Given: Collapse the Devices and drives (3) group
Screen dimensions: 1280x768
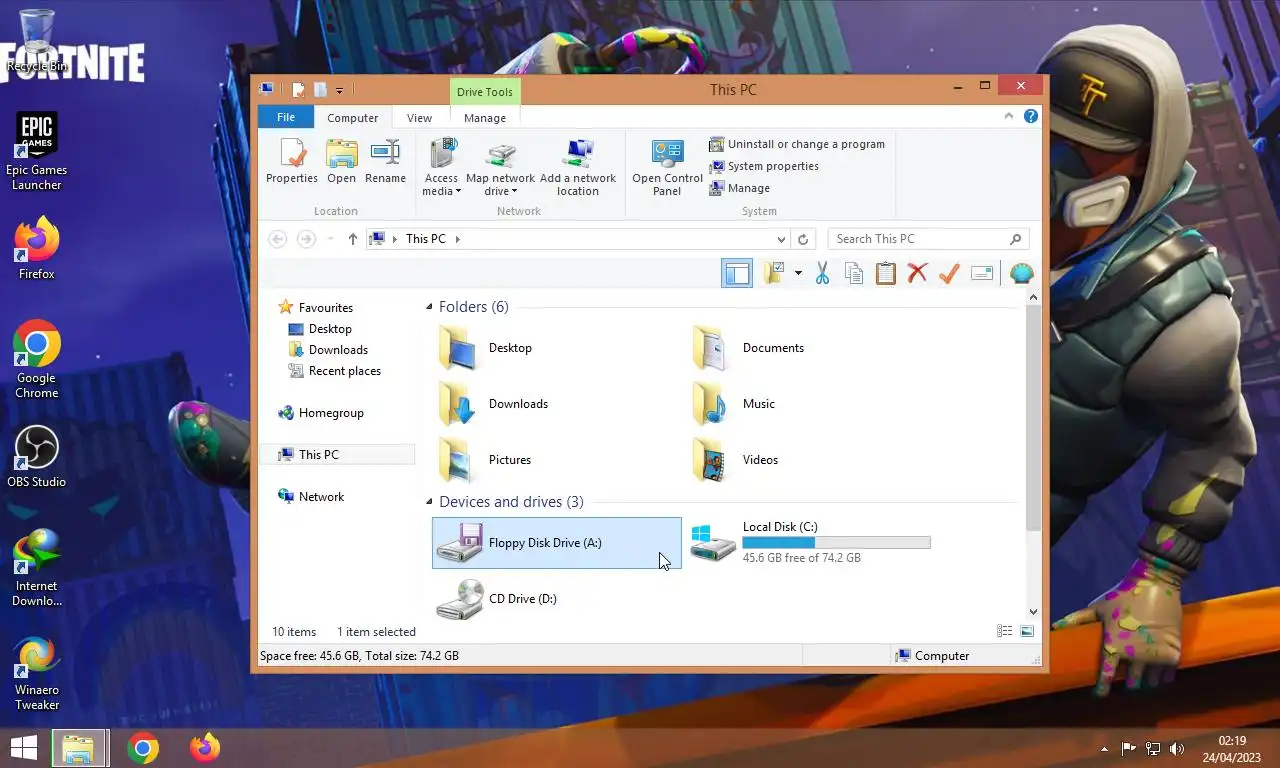Looking at the screenshot, I should 429,502.
